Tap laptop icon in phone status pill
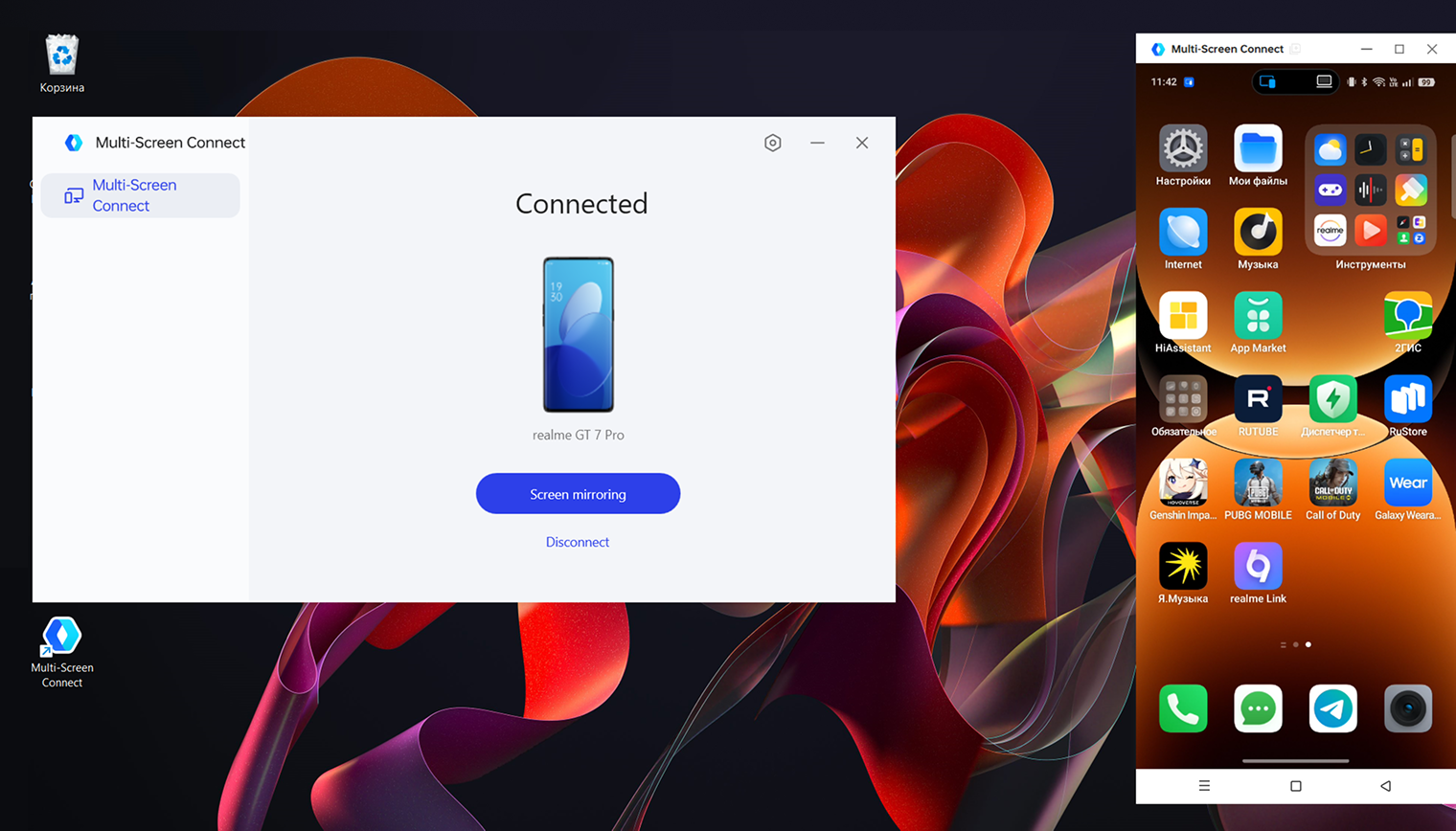1456x831 pixels. [1324, 82]
